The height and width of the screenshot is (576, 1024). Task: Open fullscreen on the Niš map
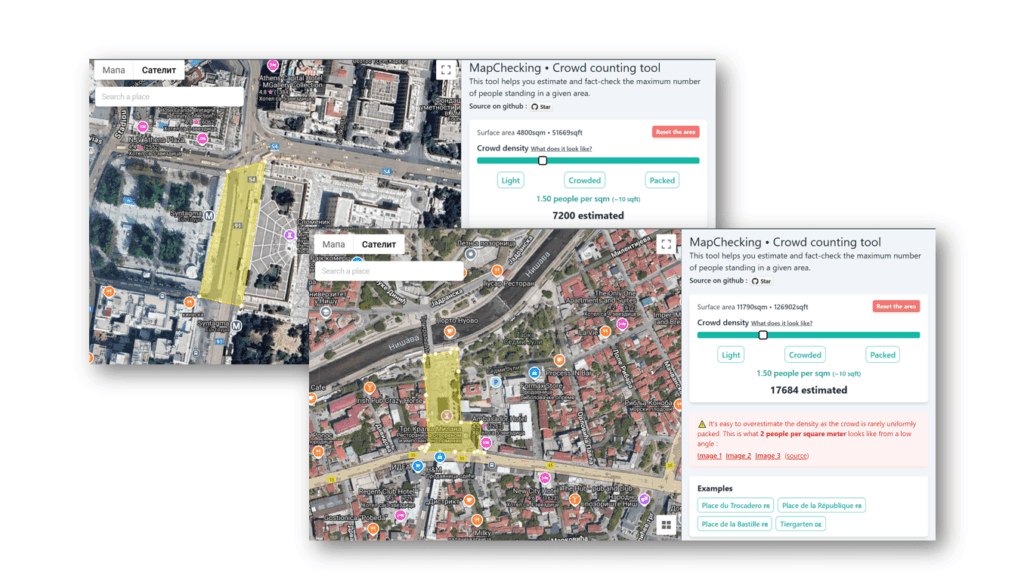tap(665, 244)
